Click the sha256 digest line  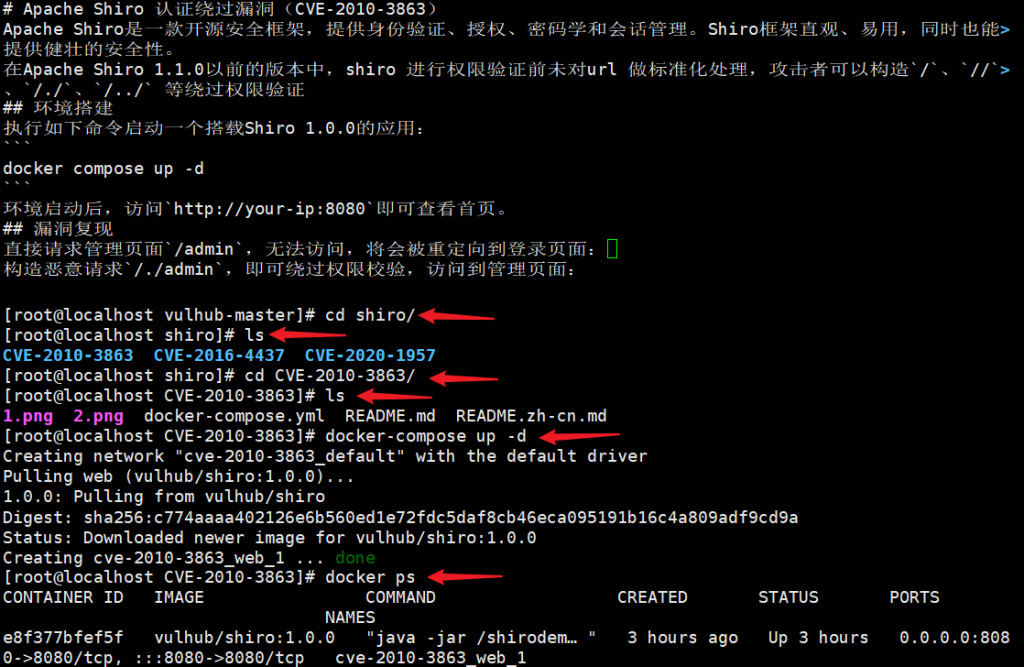coord(400,517)
